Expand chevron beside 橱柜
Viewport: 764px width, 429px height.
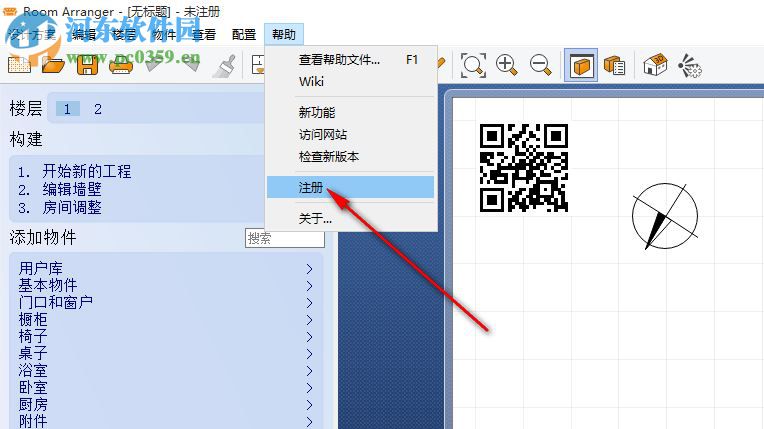pos(309,320)
